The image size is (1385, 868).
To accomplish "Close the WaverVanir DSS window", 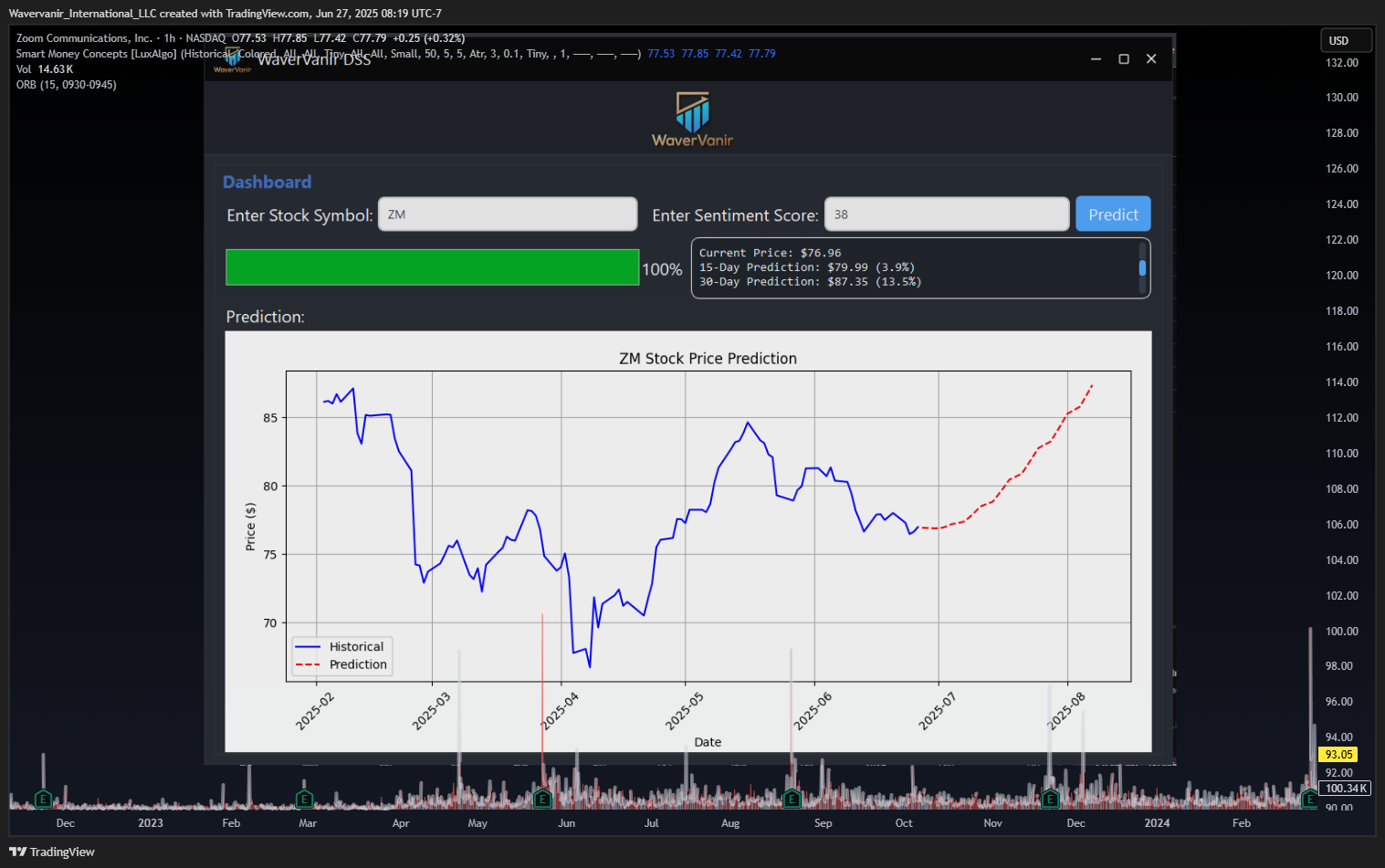I will (x=1151, y=59).
